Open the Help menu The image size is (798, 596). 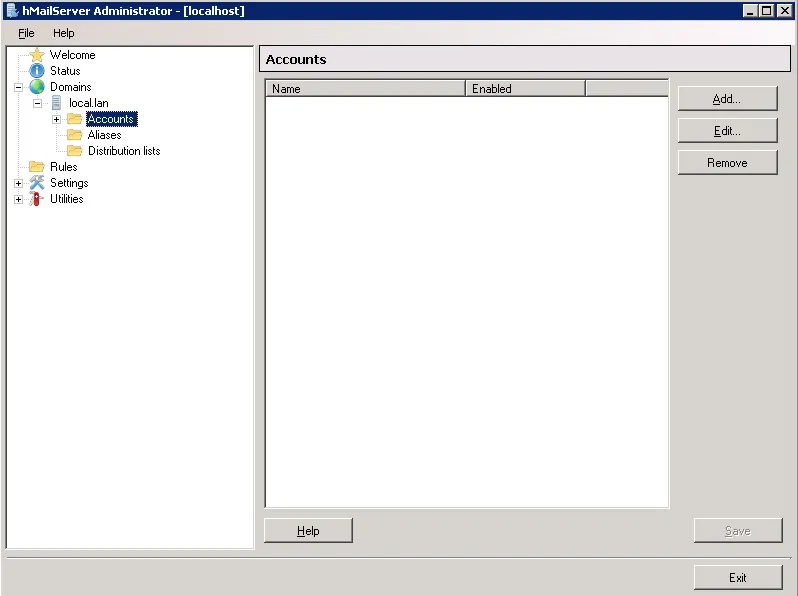[63, 33]
